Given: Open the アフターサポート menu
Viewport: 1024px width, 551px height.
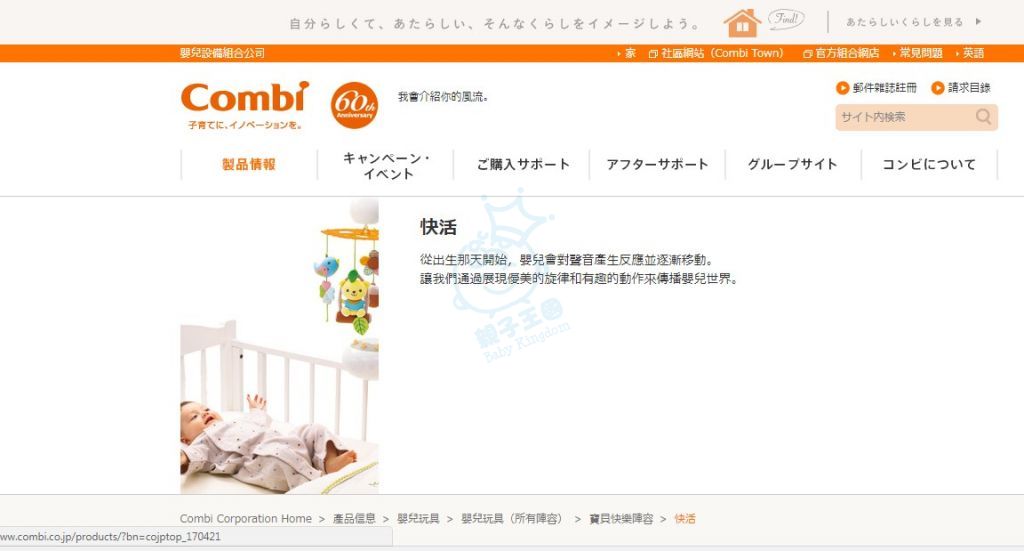Looking at the screenshot, I should pyautogui.click(x=658, y=165).
